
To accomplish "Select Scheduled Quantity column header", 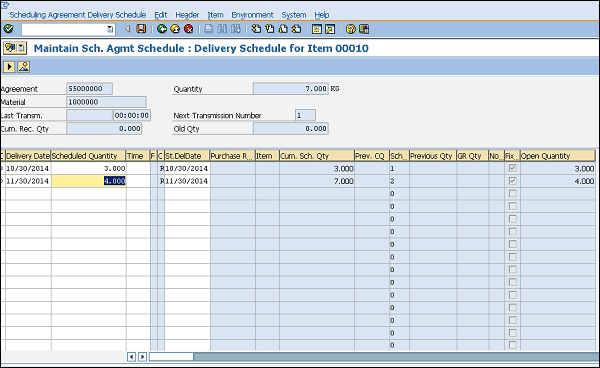I will (88, 156).
